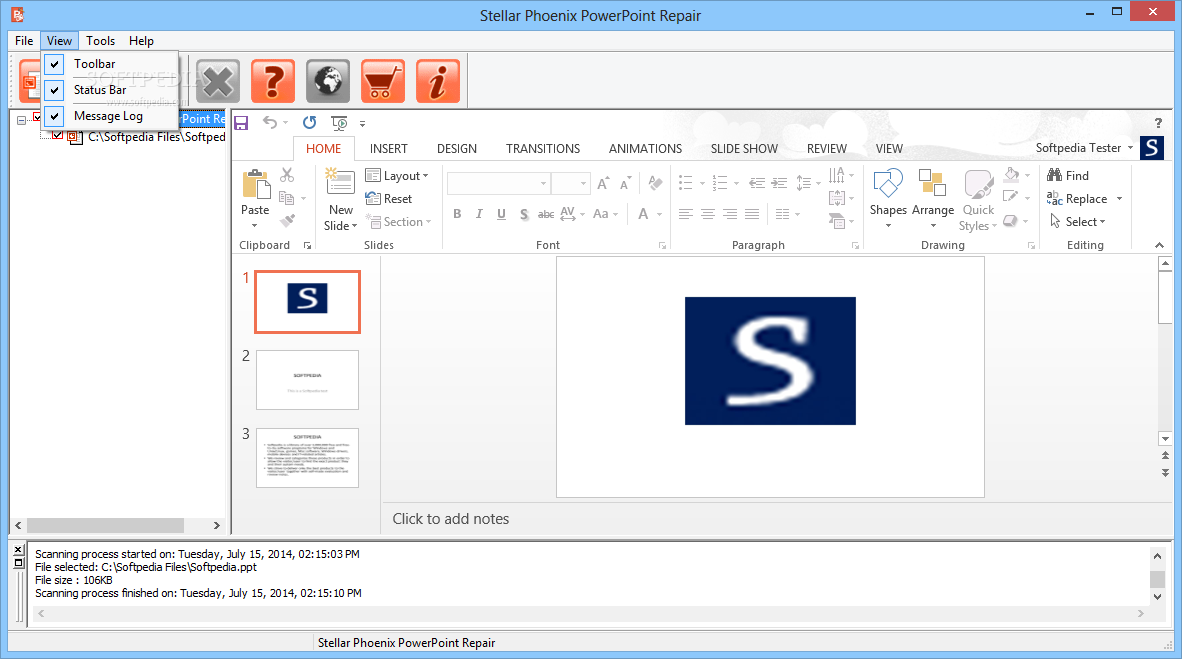
Task: Open the font name combo box
Action: 498,183
